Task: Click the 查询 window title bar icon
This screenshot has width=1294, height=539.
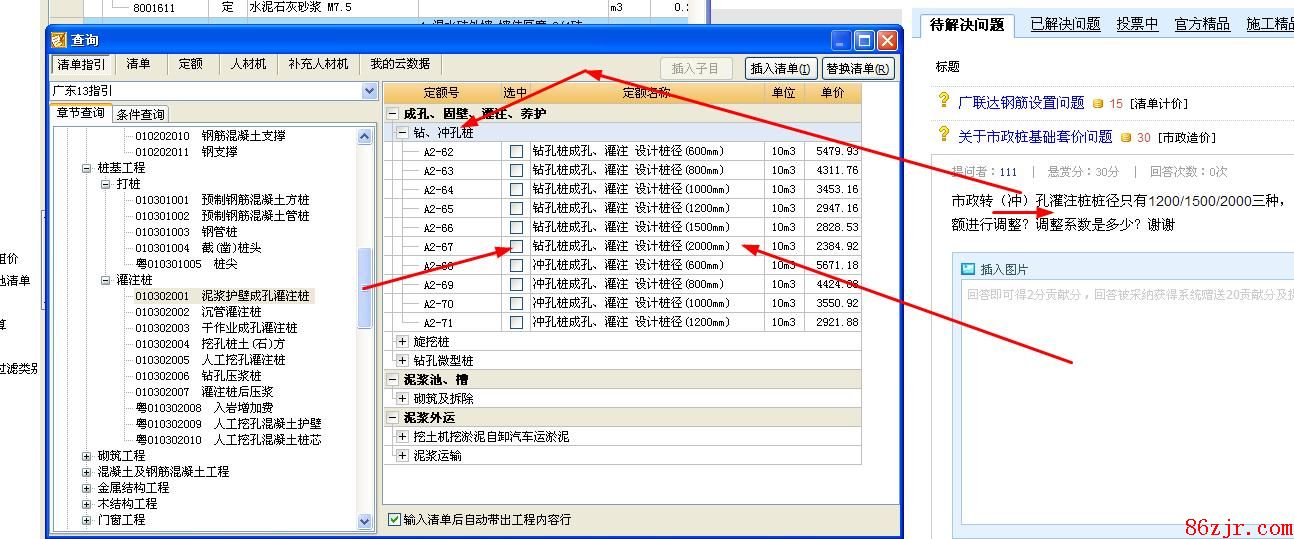Action: (59, 40)
